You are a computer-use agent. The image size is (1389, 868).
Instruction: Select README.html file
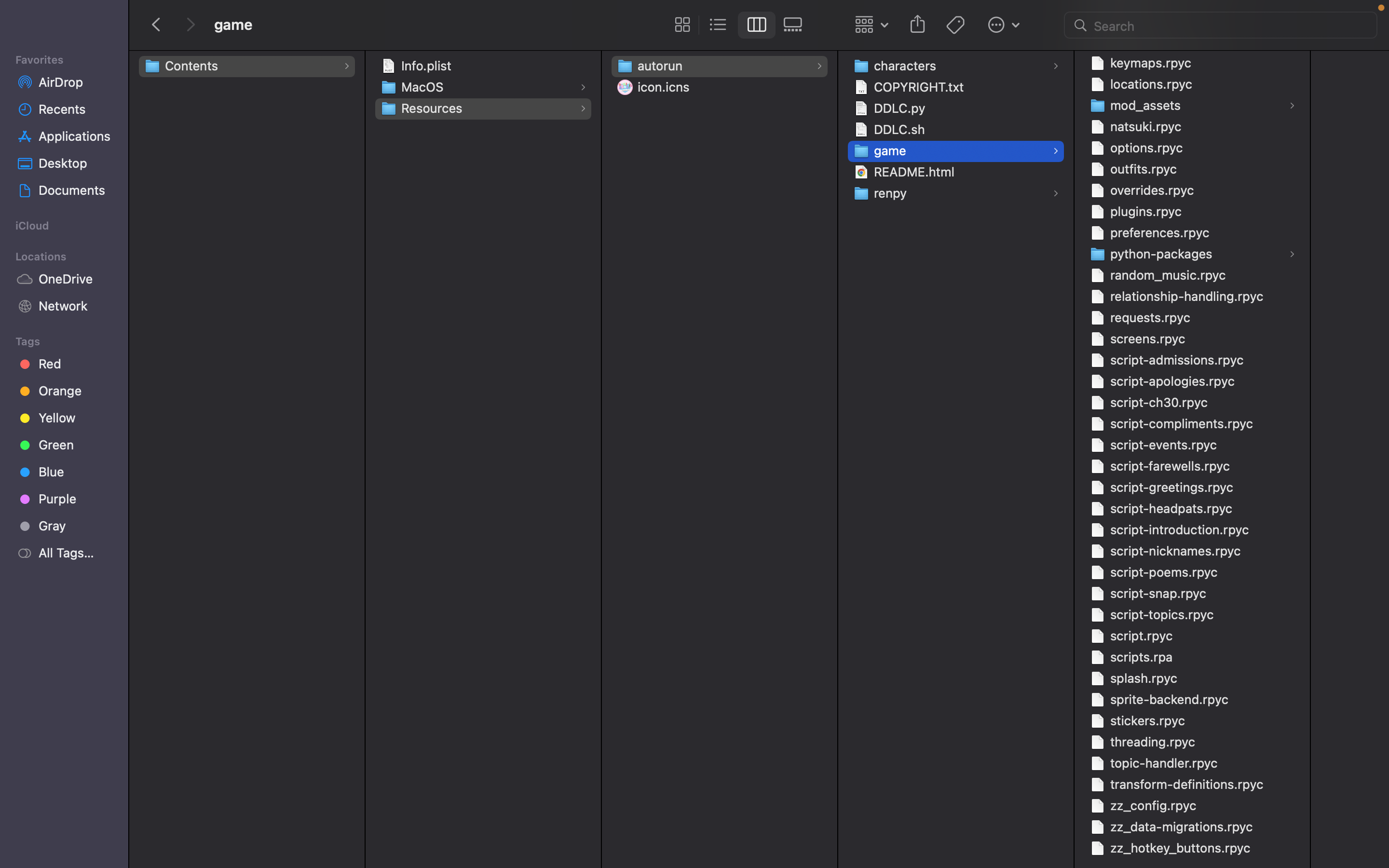[x=955, y=172]
